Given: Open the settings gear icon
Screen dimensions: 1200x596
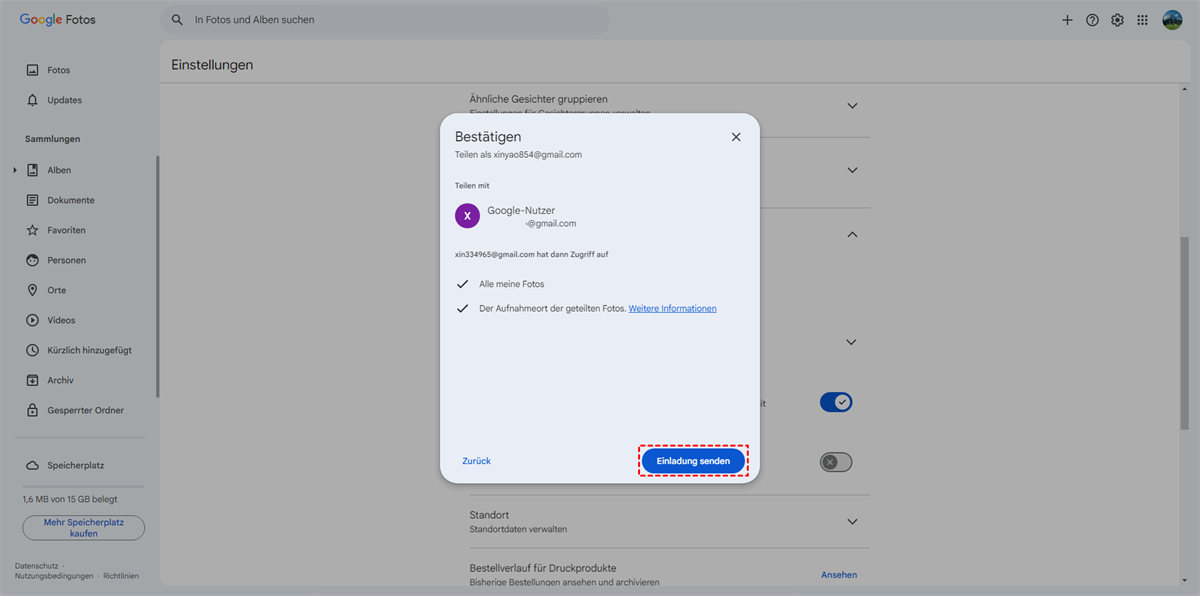Looking at the screenshot, I should click(1117, 20).
